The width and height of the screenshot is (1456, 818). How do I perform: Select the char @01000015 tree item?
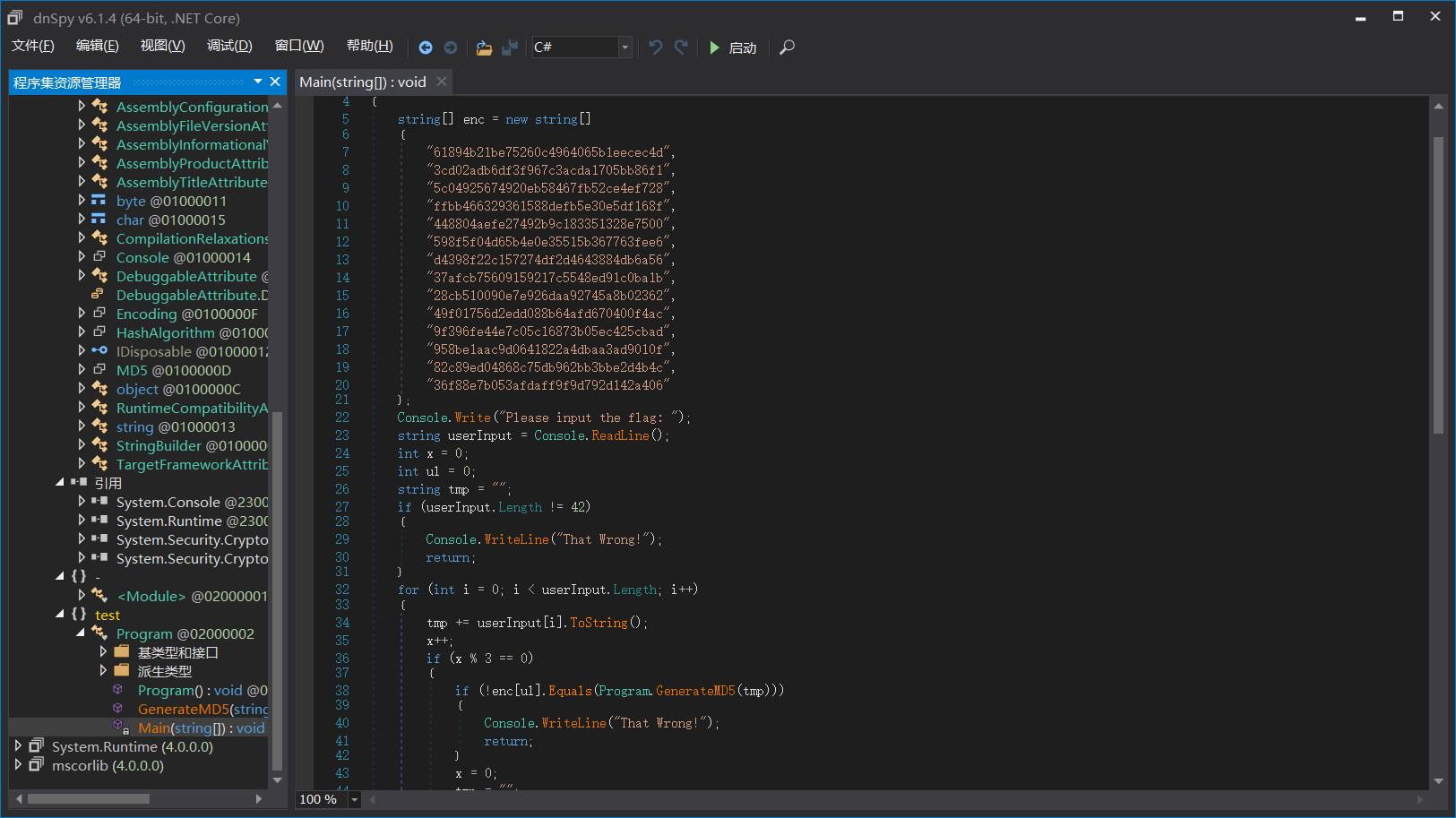pos(170,220)
